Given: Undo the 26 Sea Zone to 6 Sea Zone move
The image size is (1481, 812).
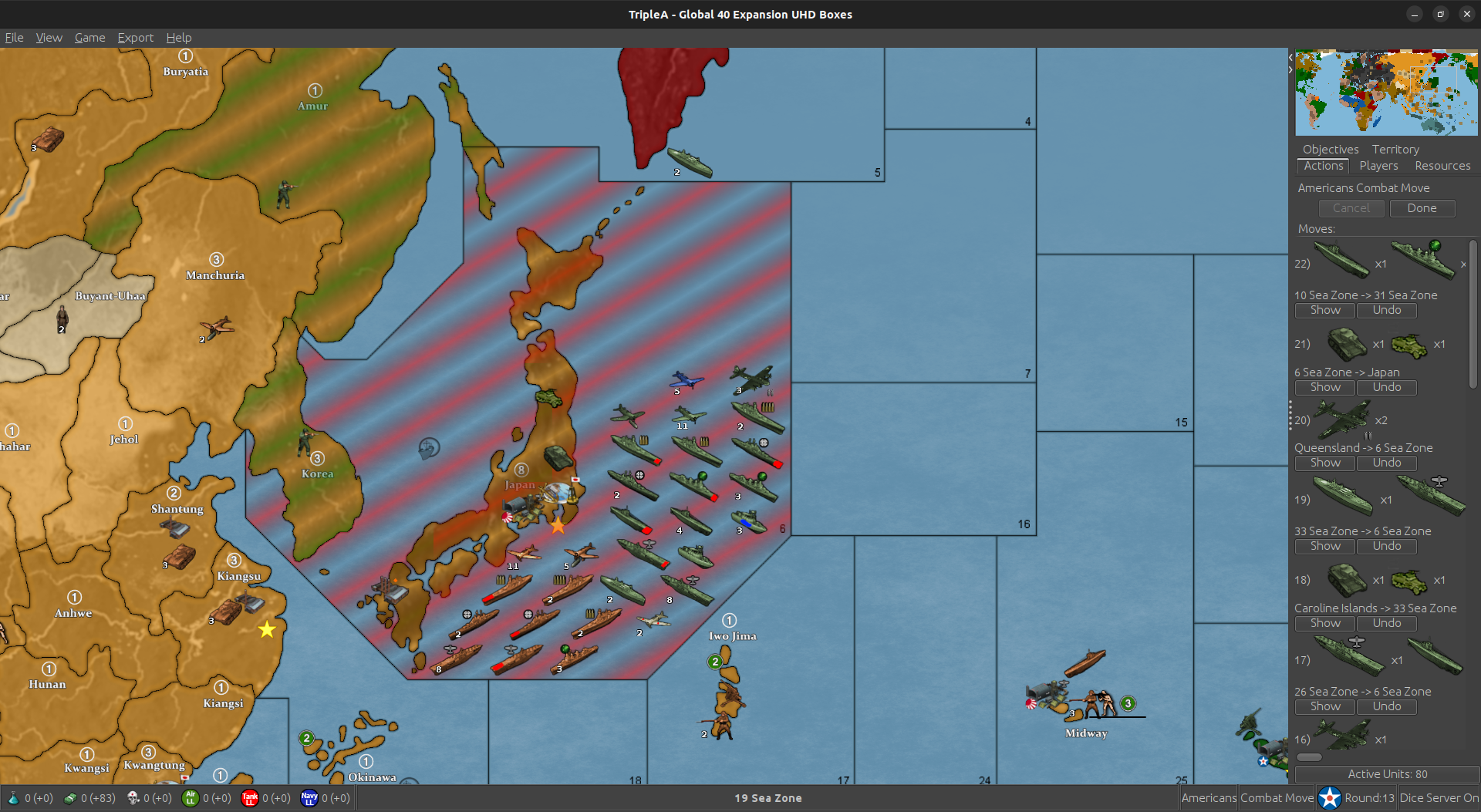Looking at the screenshot, I should click(1386, 706).
